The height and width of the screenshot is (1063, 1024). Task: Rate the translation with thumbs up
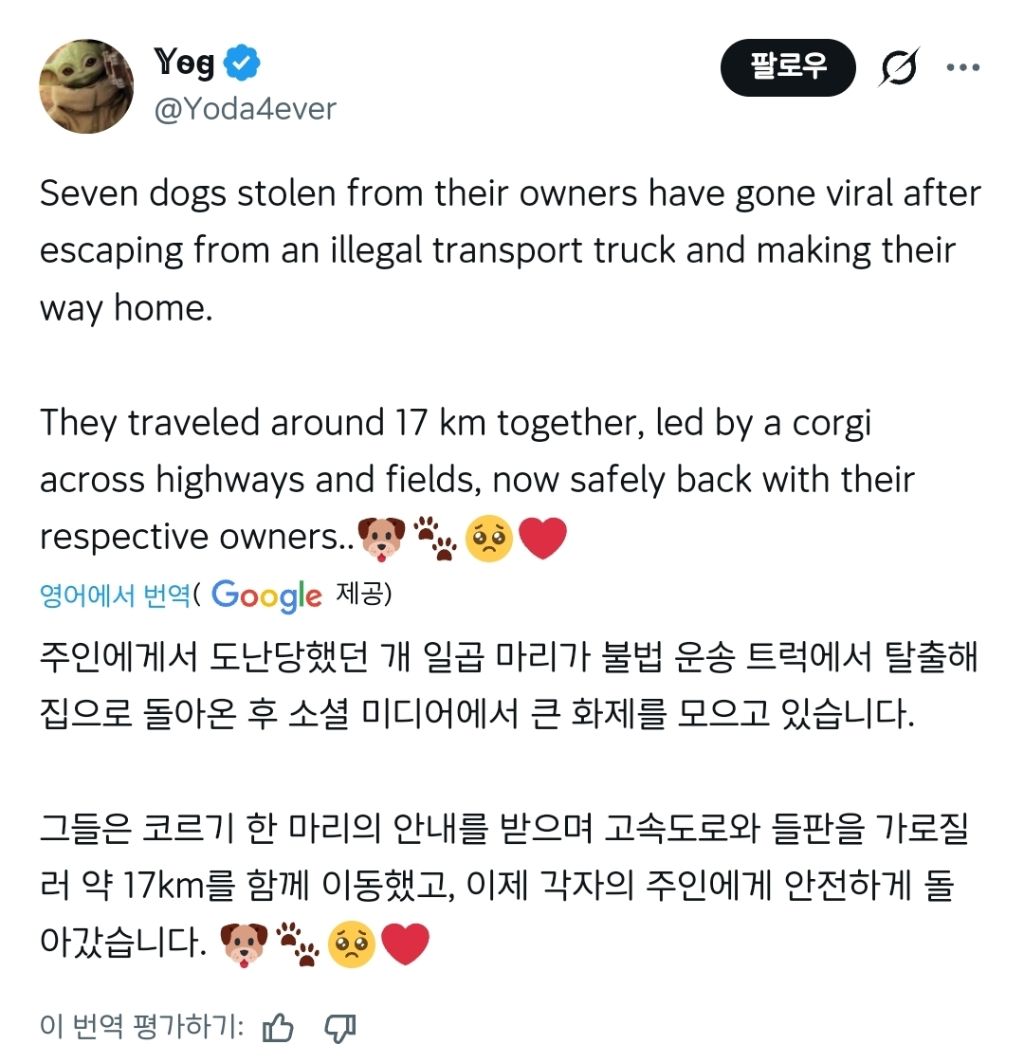[278, 1028]
